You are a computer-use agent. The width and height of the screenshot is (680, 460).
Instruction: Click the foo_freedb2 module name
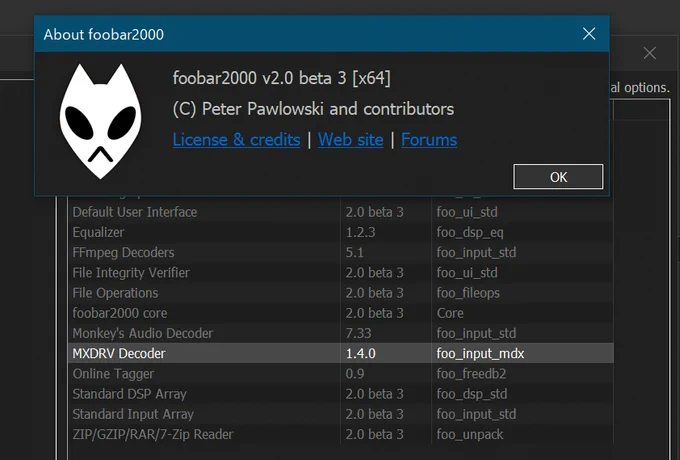(471, 374)
